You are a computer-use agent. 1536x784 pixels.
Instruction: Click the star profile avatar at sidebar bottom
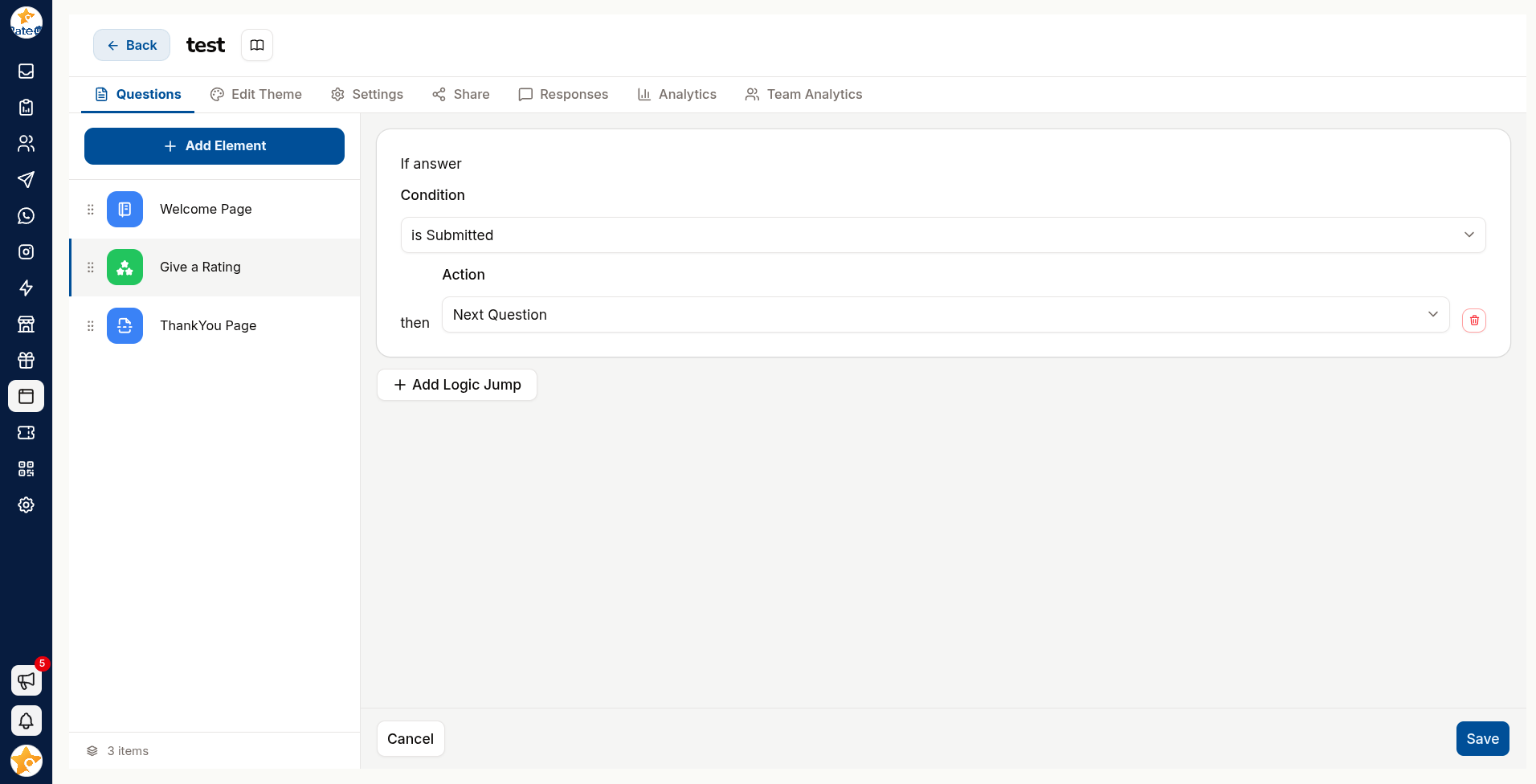coord(26,761)
